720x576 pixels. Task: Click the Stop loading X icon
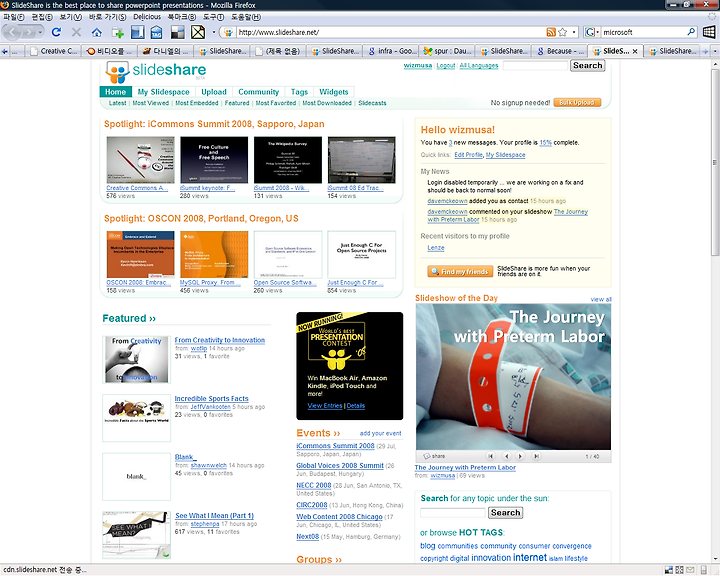point(76,32)
